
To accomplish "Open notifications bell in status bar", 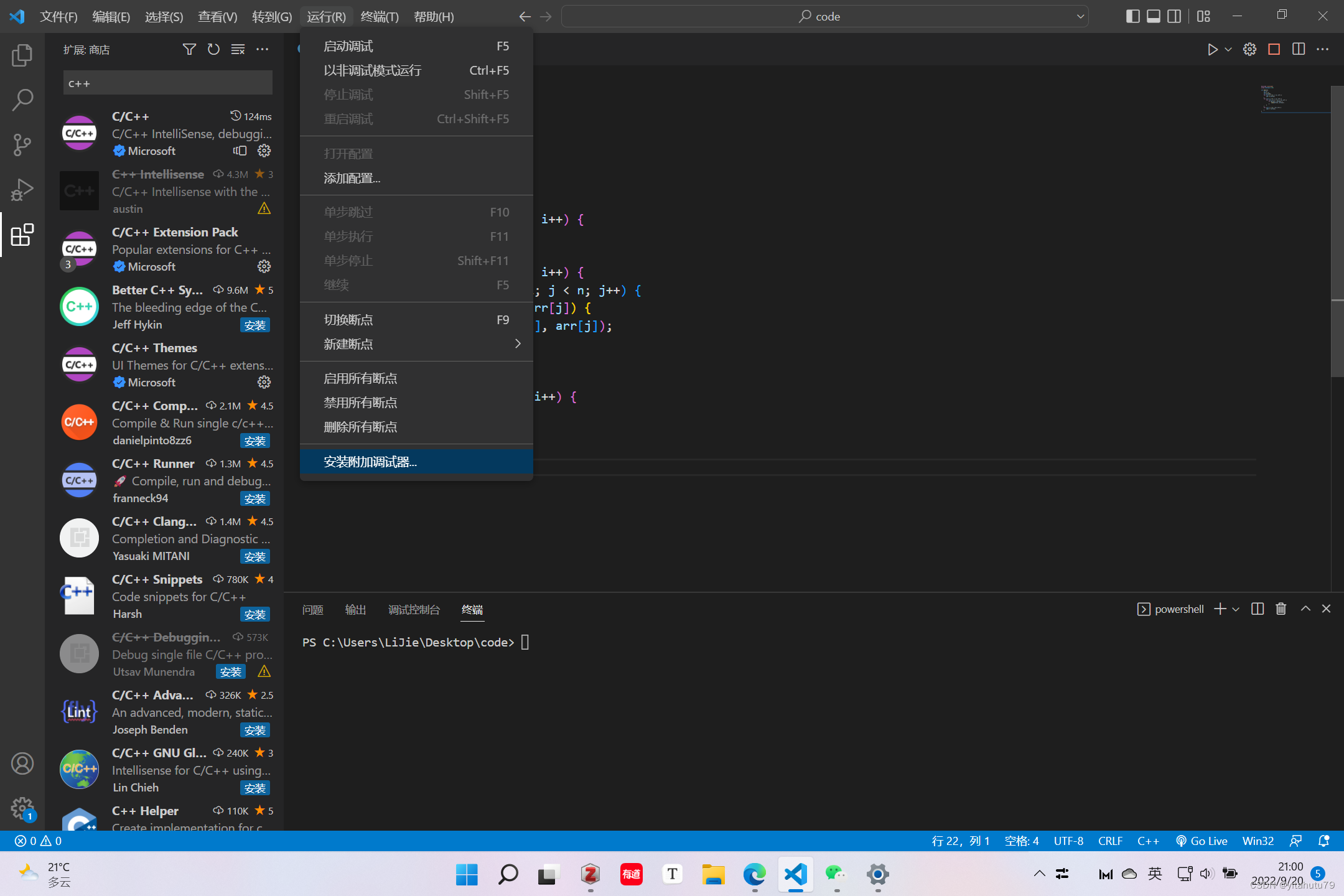I will tap(1324, 841).
